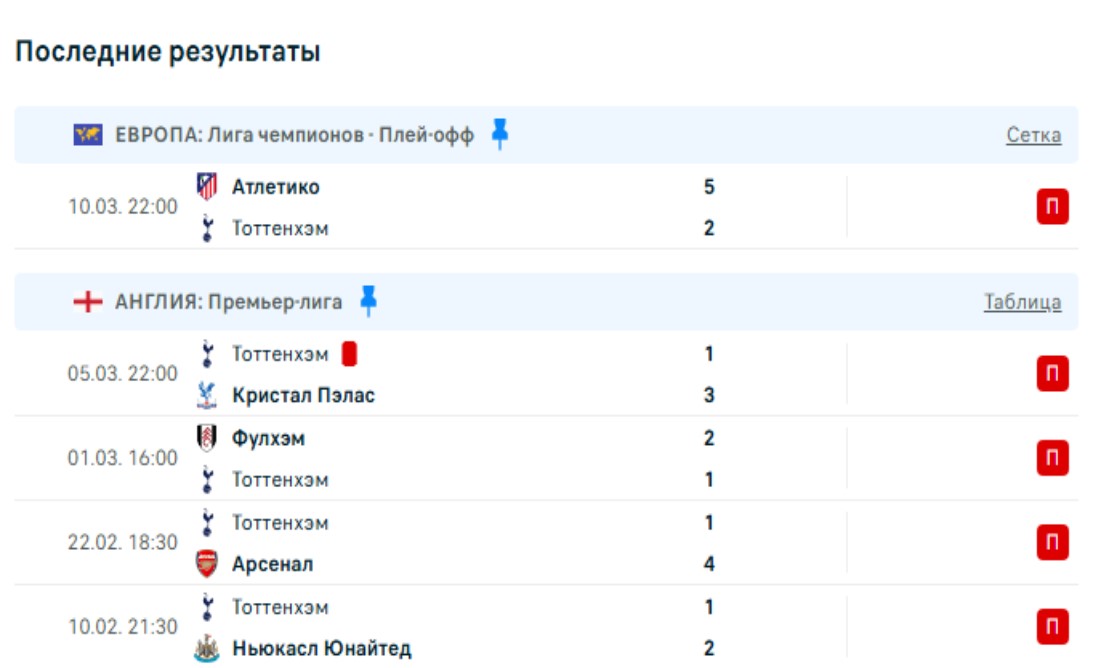This screenshot has width=1093, height=668.
Task: Click the England flag icon
Action: 88,302
